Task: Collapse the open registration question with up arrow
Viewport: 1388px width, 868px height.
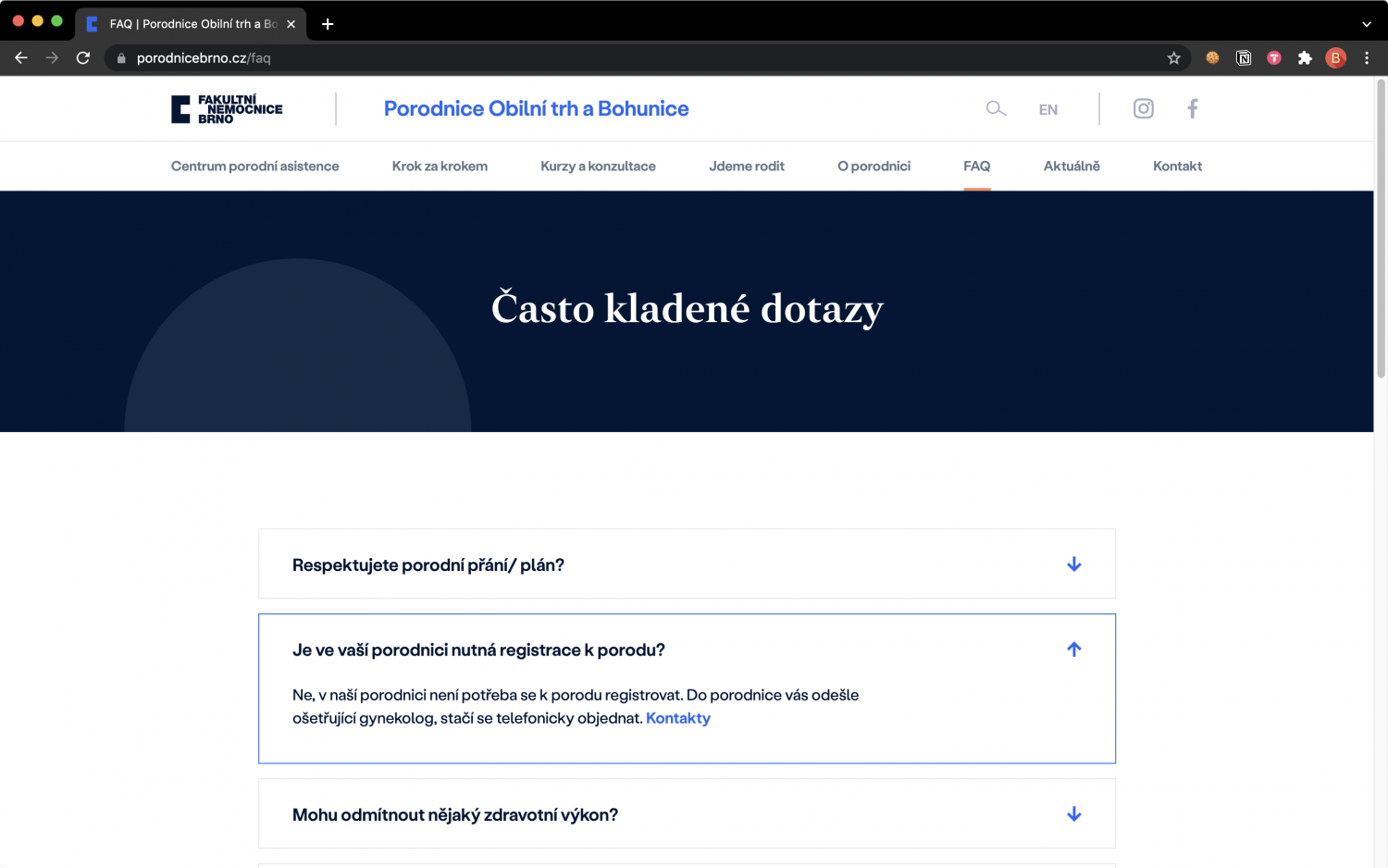Action: [x=1073, y=650]
